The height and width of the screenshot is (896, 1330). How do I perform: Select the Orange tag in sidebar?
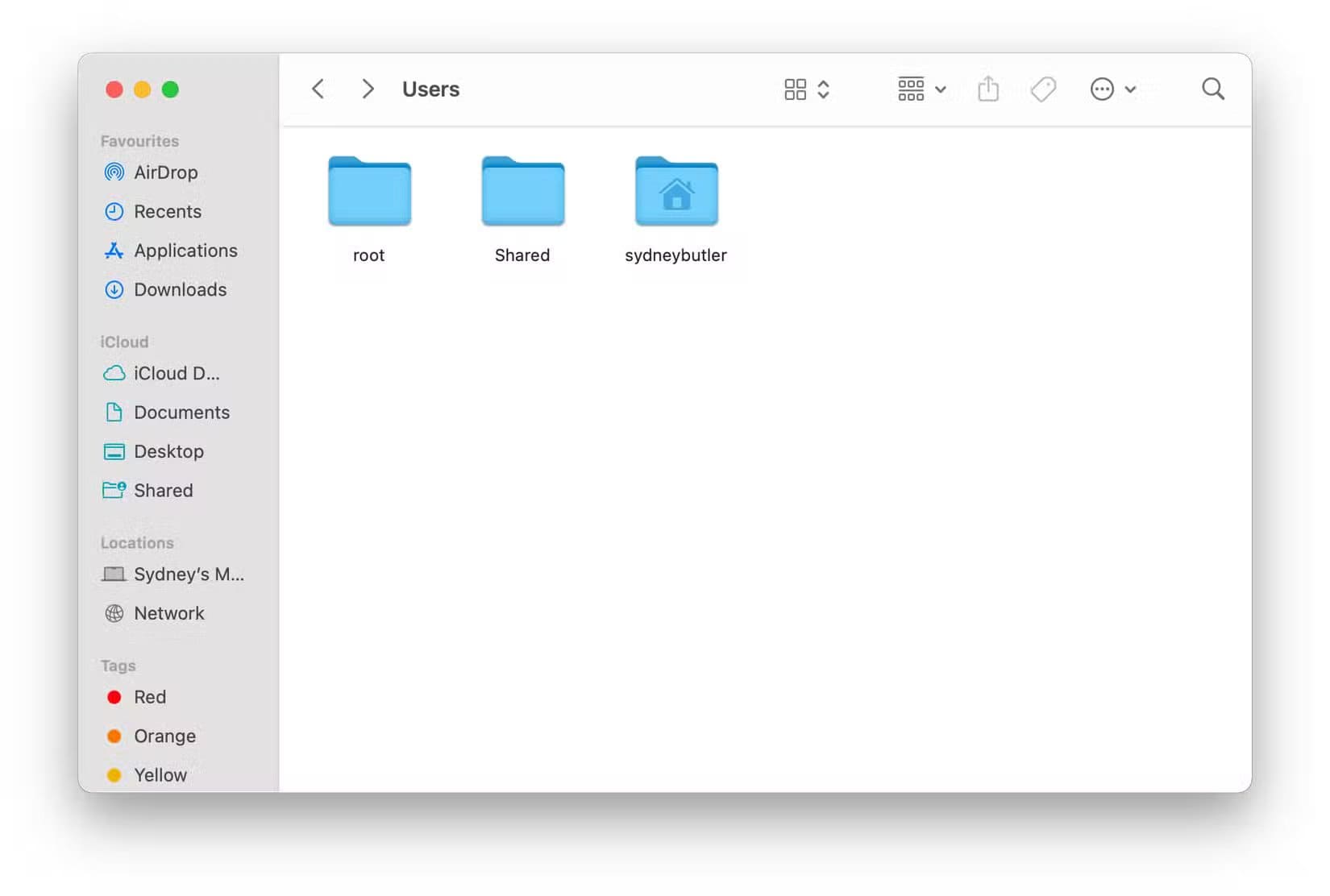(164, 736)
